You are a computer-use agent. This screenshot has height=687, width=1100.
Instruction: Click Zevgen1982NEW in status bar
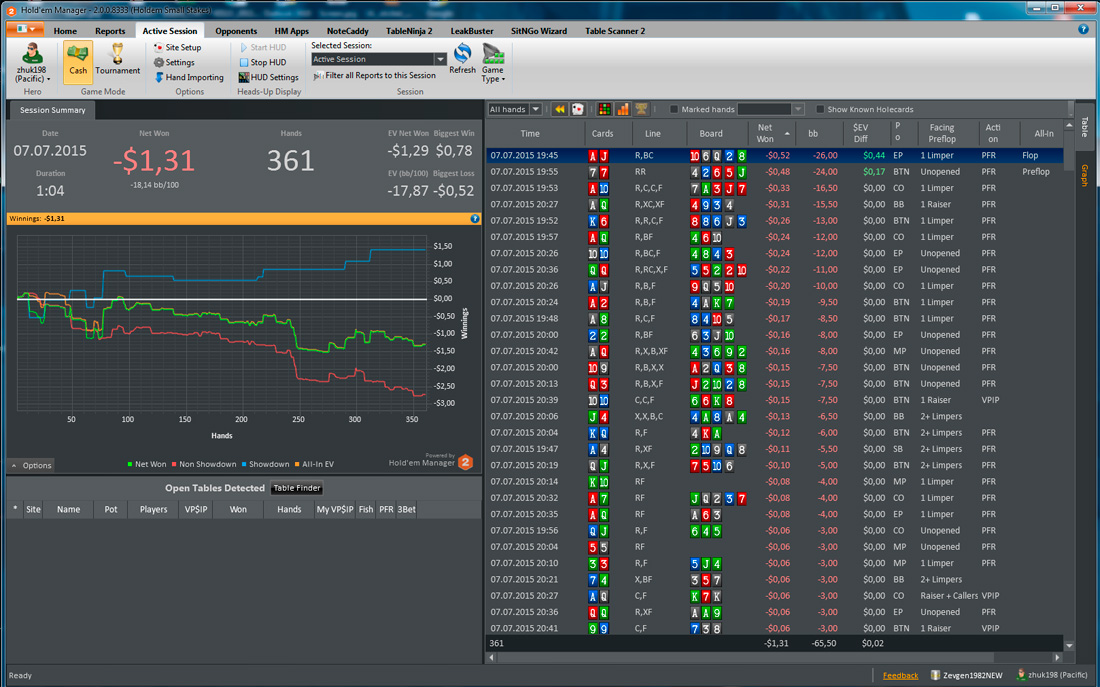pos(966,676)
